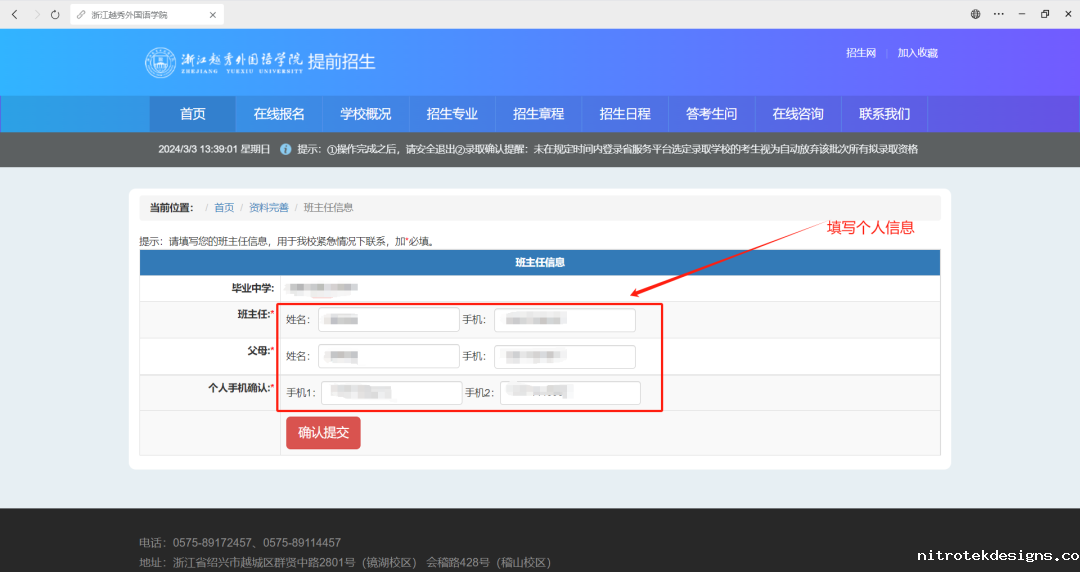Click the 资料完善 breadcrumb link
The image size is (1080, 572).
(269, 207)
